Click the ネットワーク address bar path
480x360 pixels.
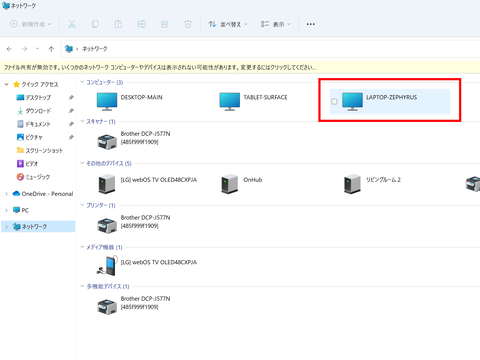tap(95, 49)
